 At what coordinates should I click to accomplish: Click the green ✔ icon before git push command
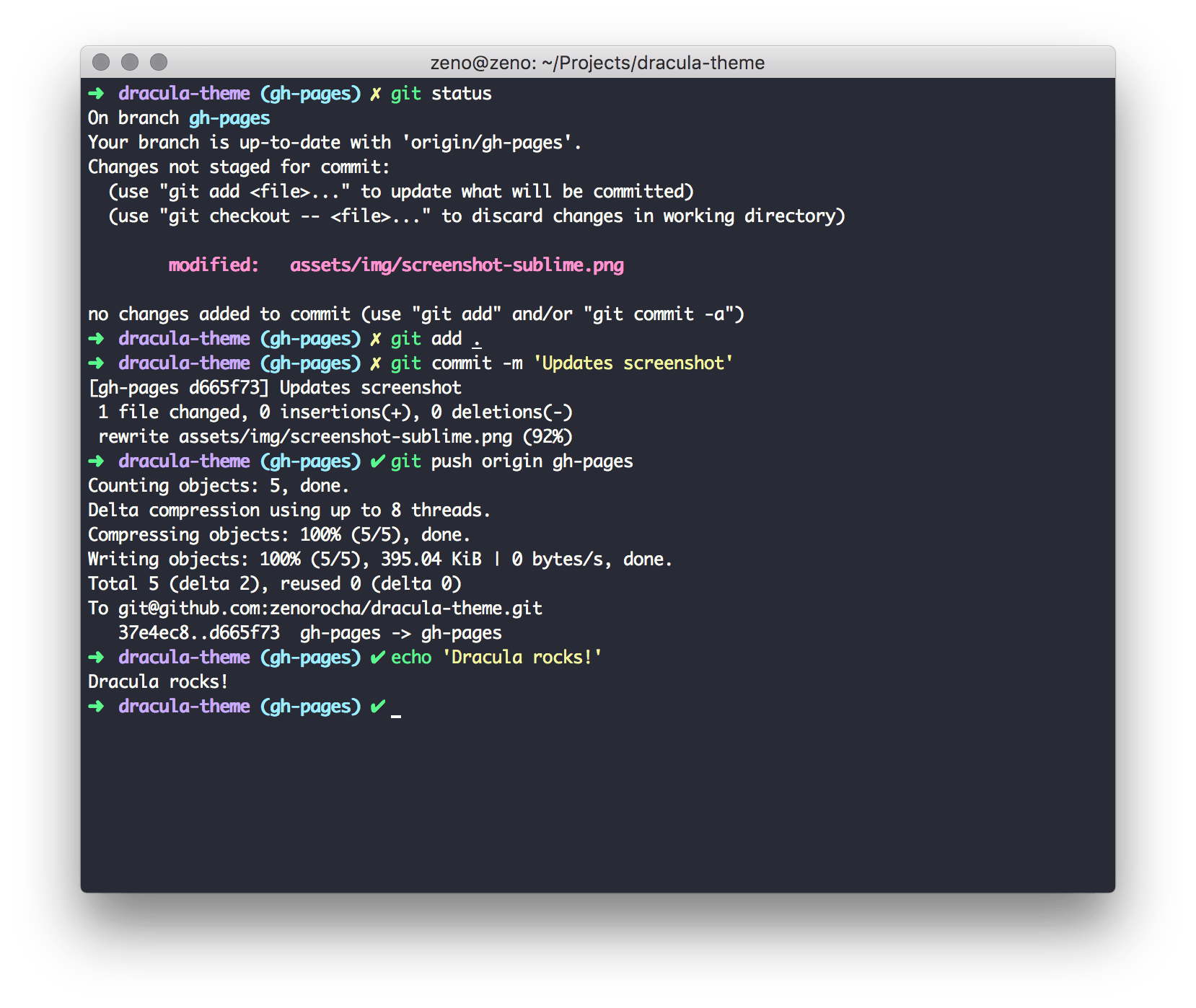[377, 461]
